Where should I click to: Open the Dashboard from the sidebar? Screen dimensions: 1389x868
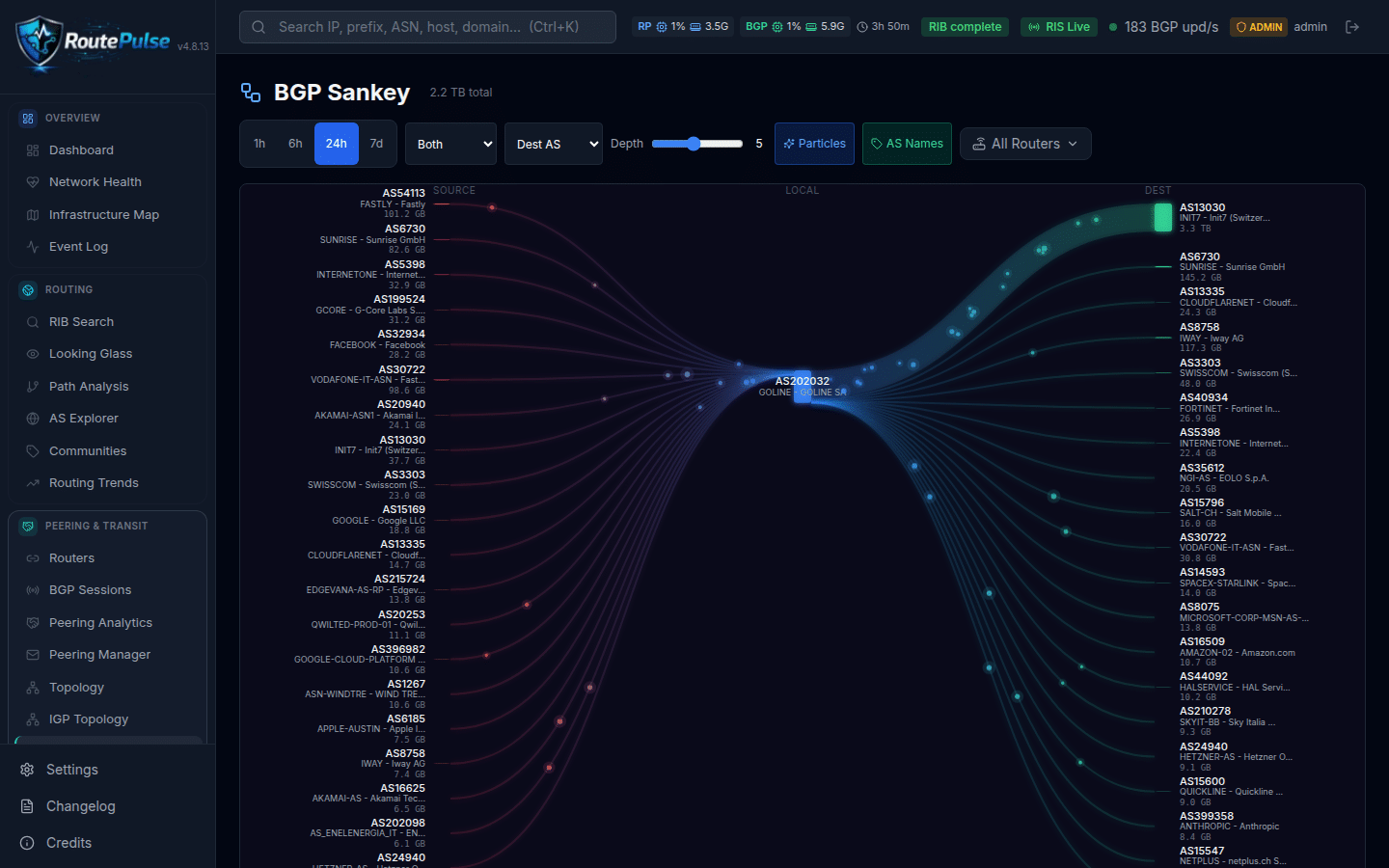(x=83, y=149)
